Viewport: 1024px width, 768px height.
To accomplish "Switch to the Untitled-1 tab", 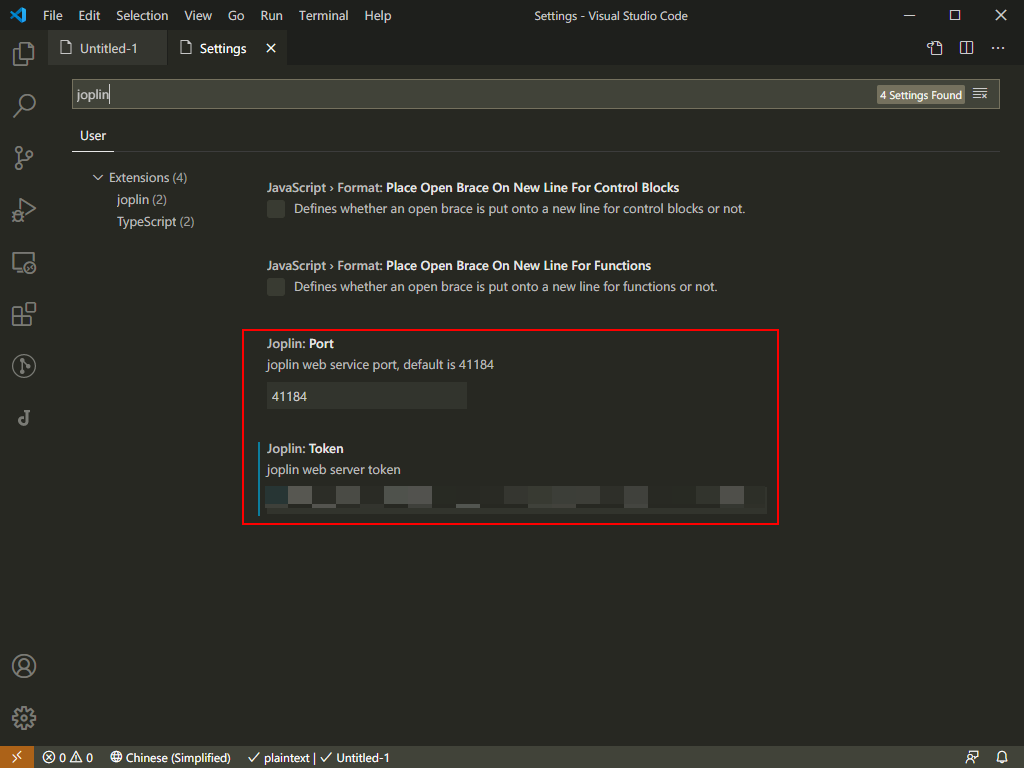I will point(108,48).
